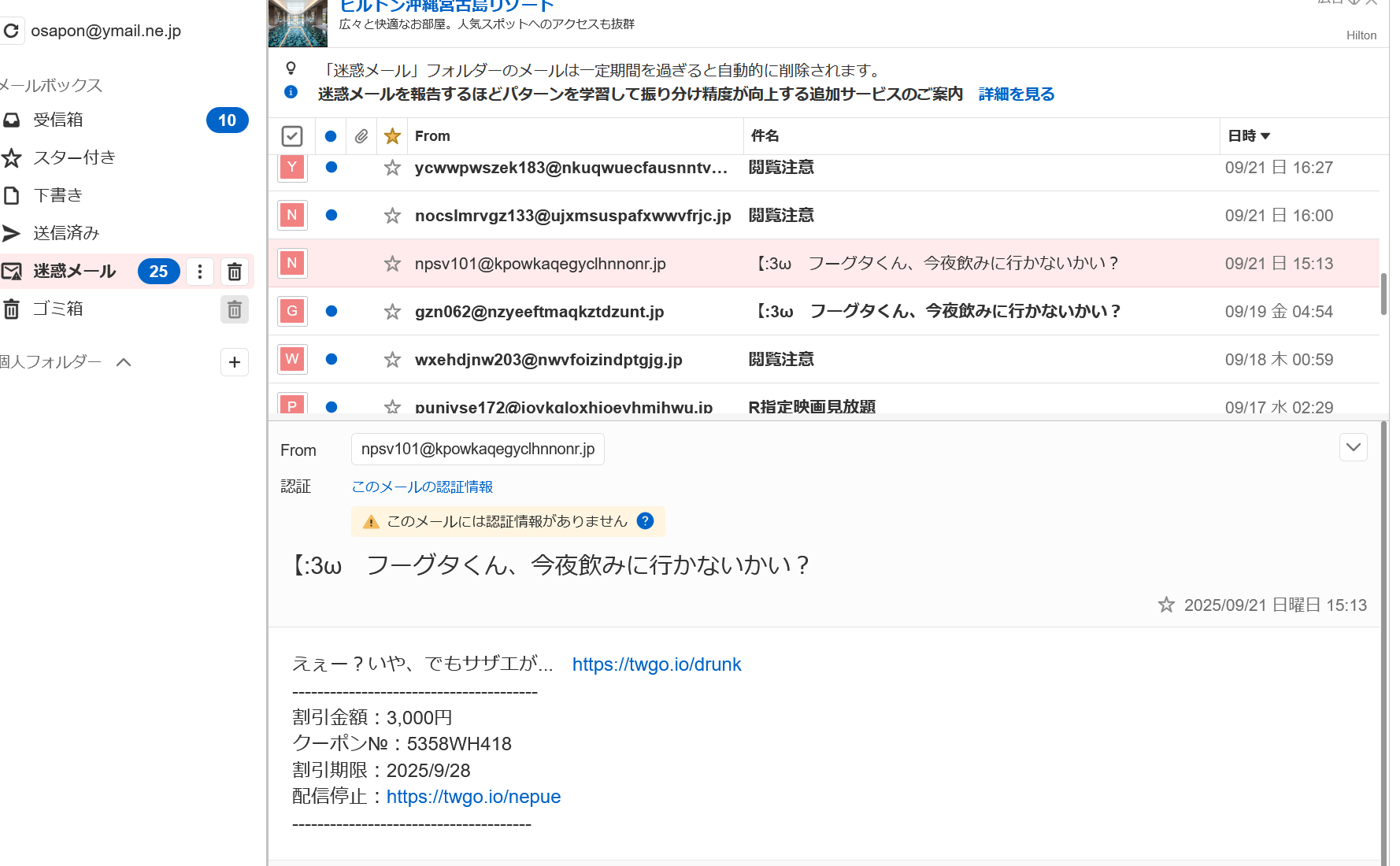
Task: Click the 詳細を見る link in the notice
Action: tap(1016, 94)
